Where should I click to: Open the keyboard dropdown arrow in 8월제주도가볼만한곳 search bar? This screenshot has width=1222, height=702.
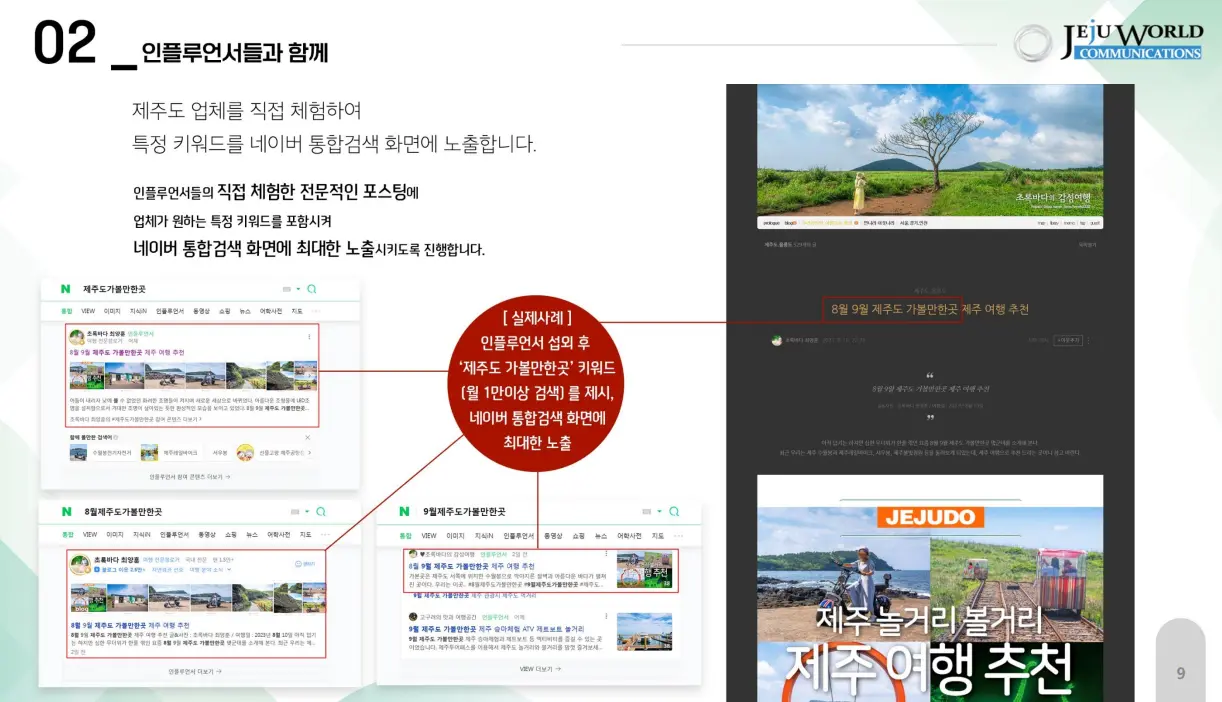[x=307, y=511]
